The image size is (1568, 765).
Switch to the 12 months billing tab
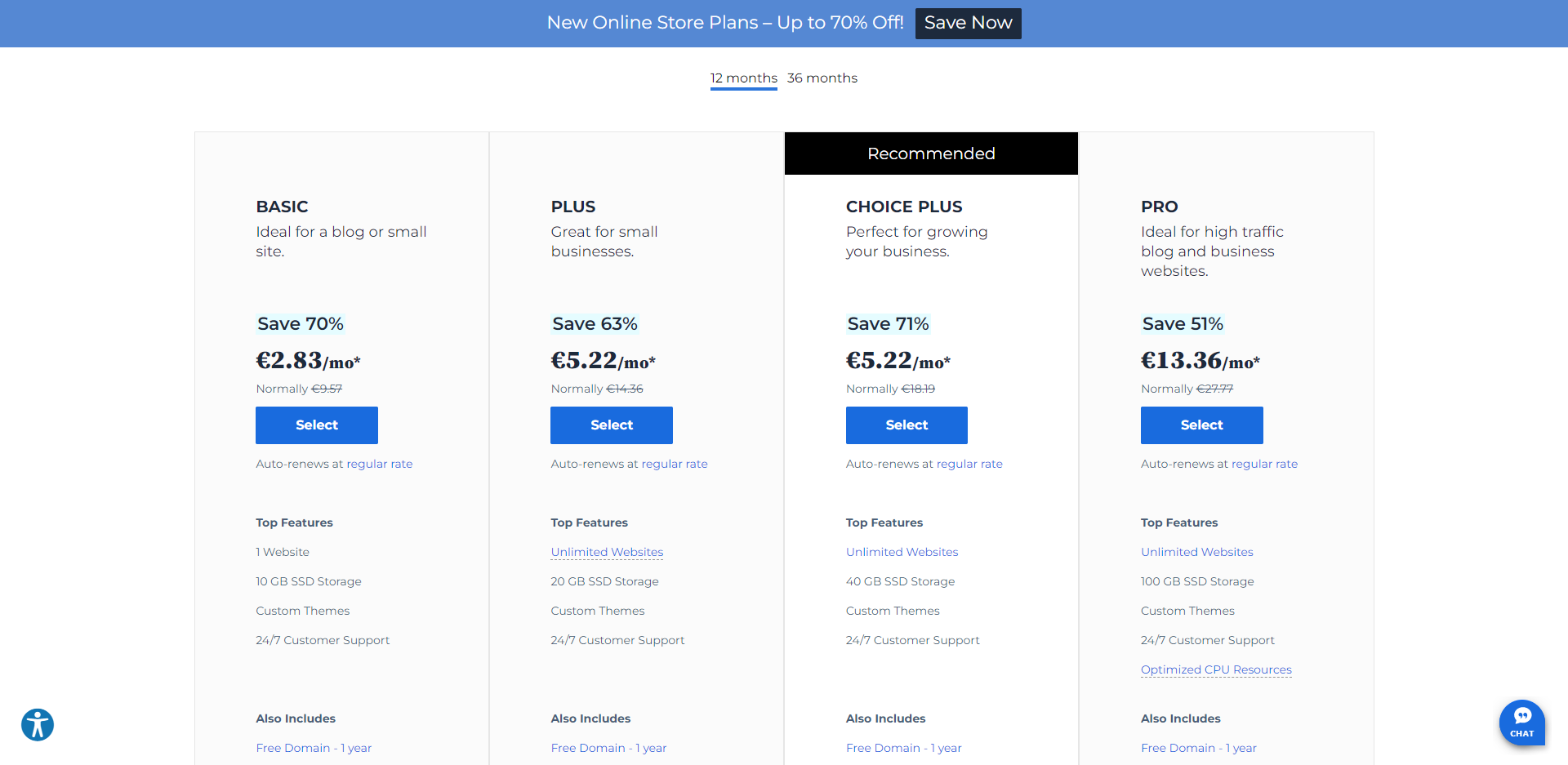(743, 78)
